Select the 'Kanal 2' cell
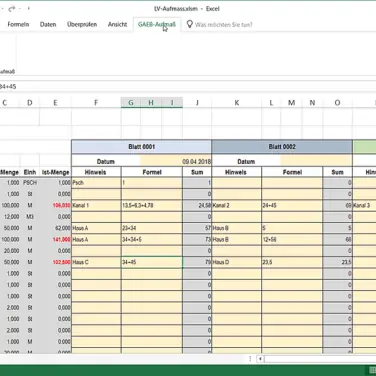The width and height of the screenshot is (376, 376). point(237,205)
